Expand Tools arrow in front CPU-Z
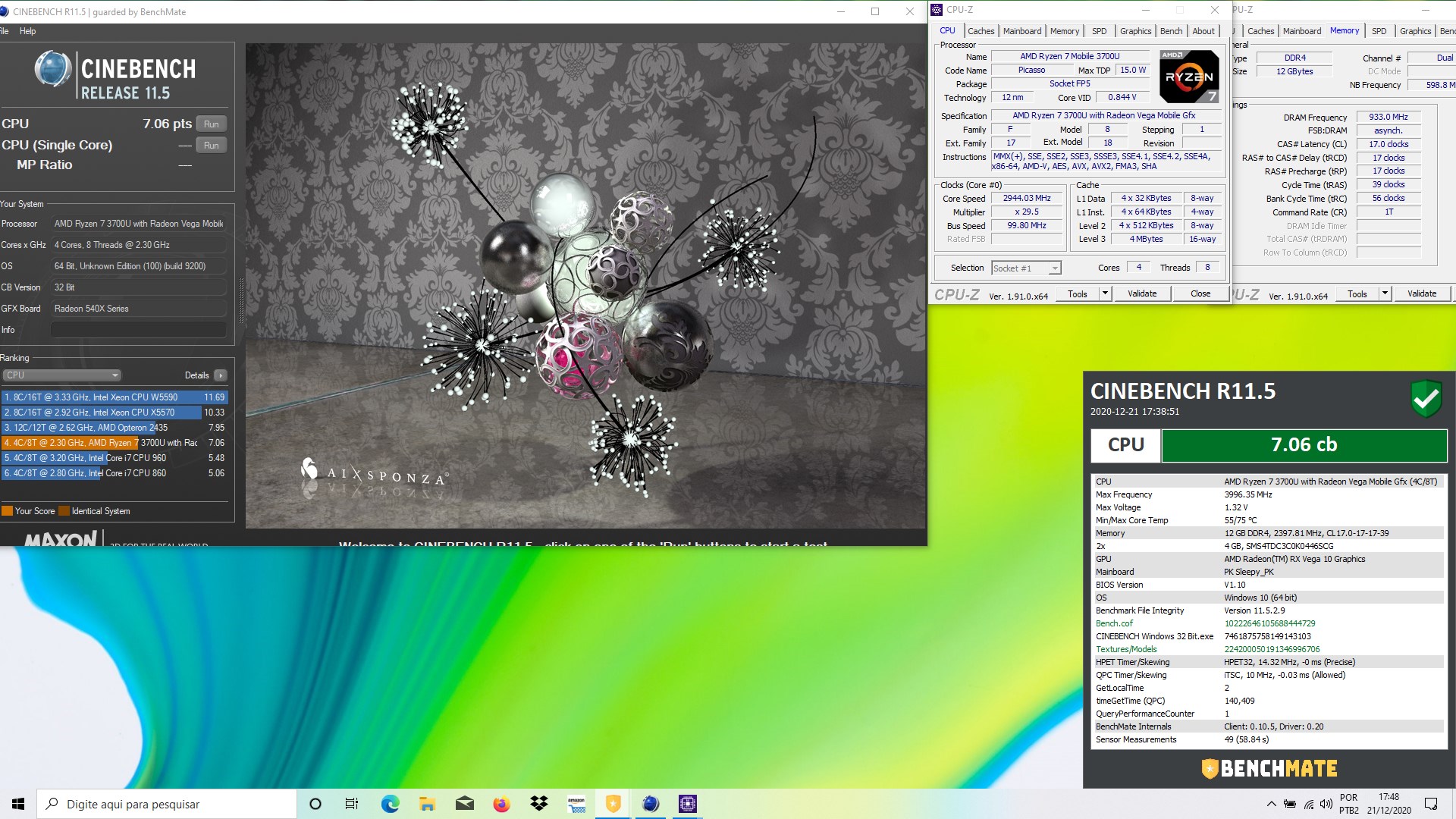 [1105, 293]
